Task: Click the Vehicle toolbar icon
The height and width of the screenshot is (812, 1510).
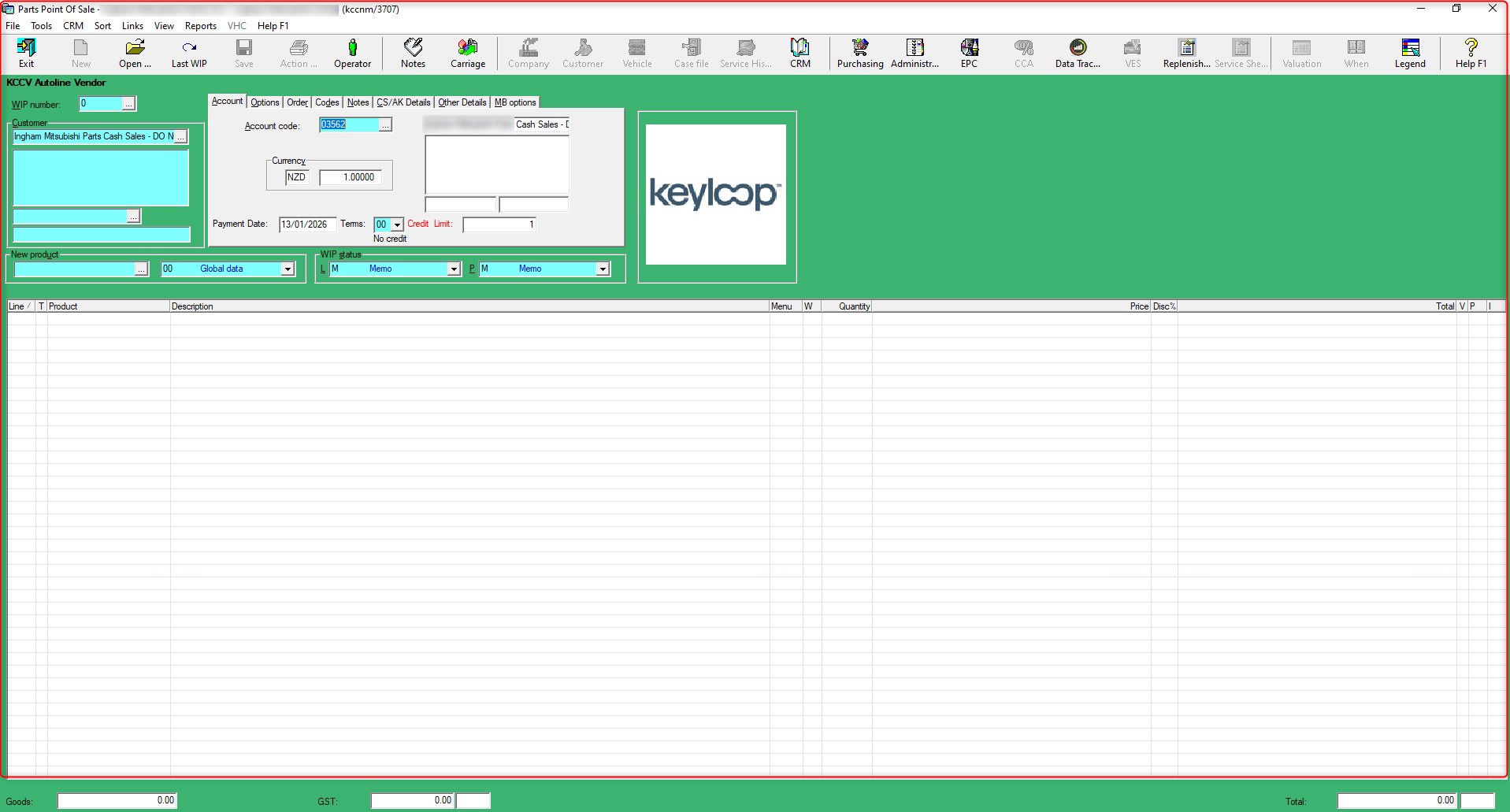Action: 637,54
